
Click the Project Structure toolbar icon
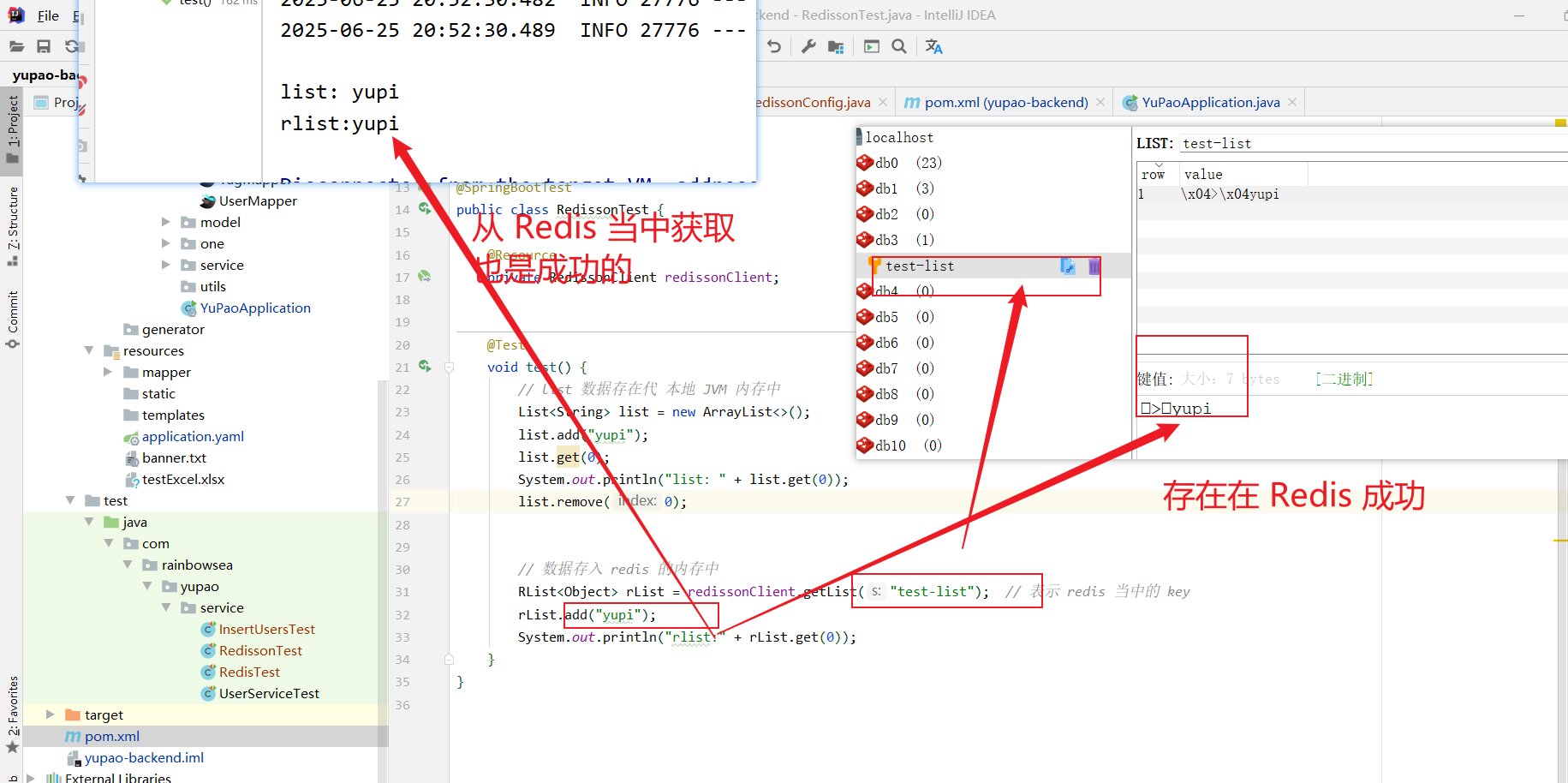[836, 46]
